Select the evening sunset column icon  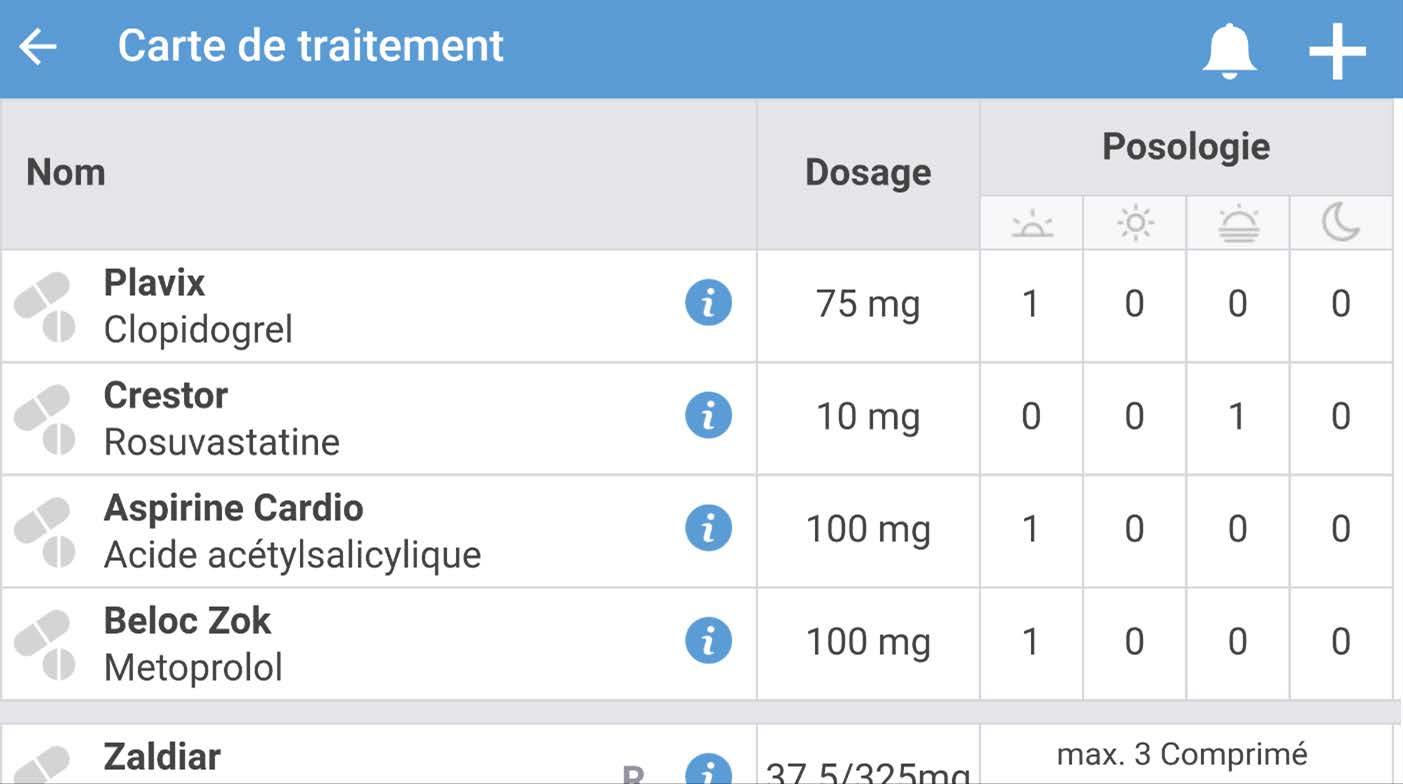[1238, 223]
